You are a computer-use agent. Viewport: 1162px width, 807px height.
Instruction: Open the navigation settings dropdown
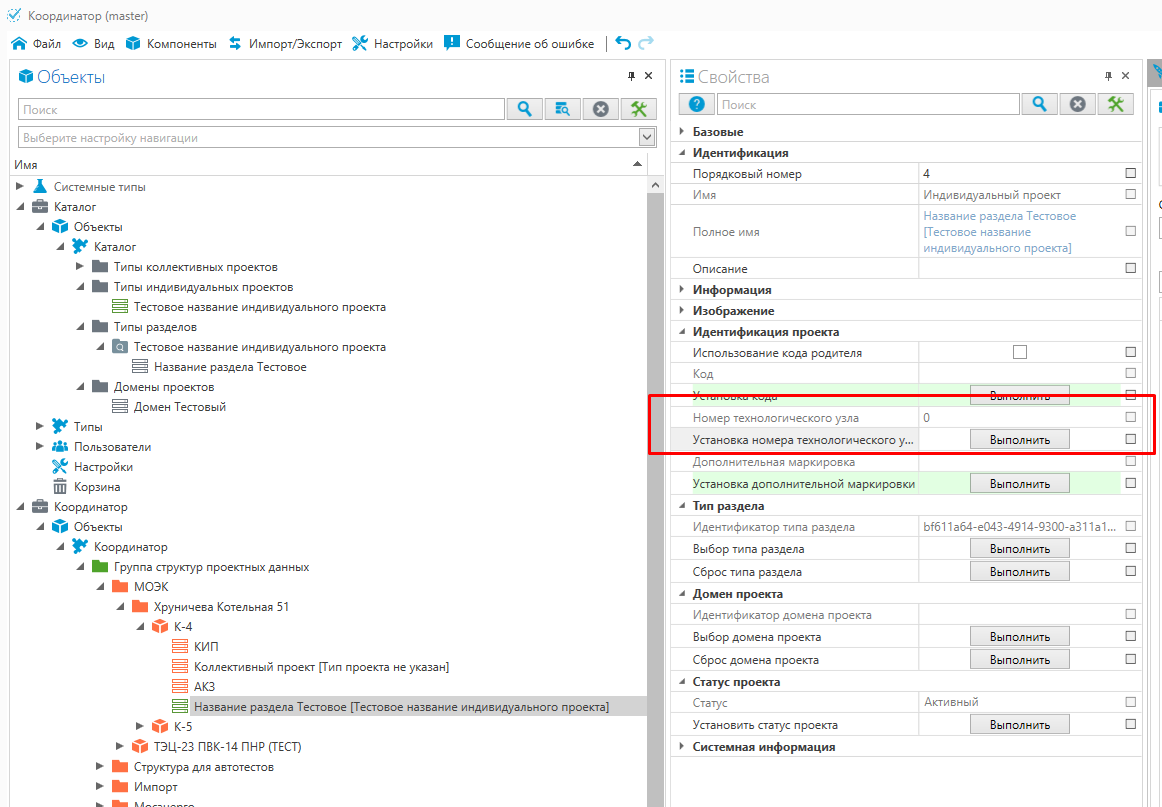pos(646,138)
